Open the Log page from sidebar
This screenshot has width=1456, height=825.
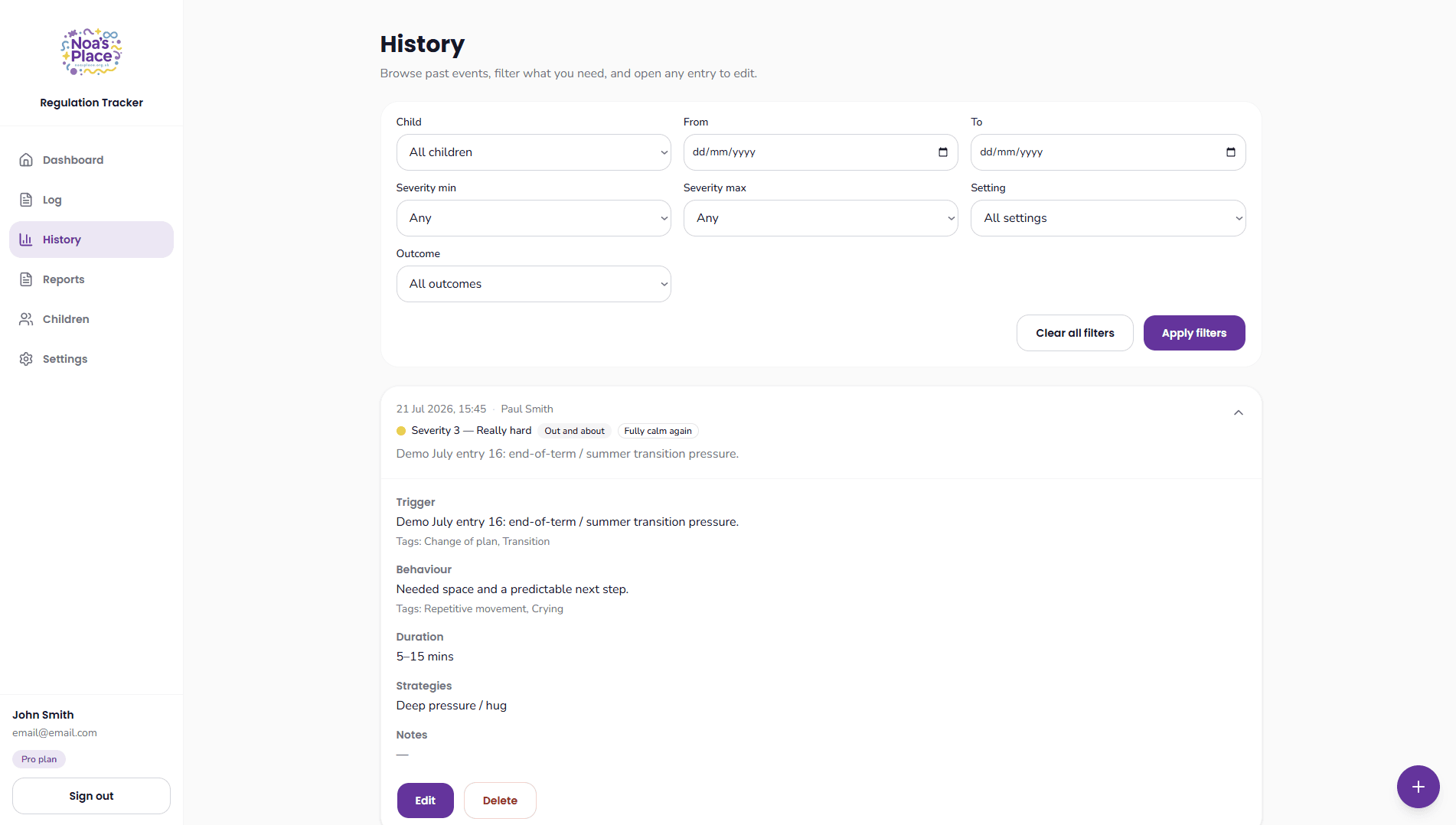91,200
